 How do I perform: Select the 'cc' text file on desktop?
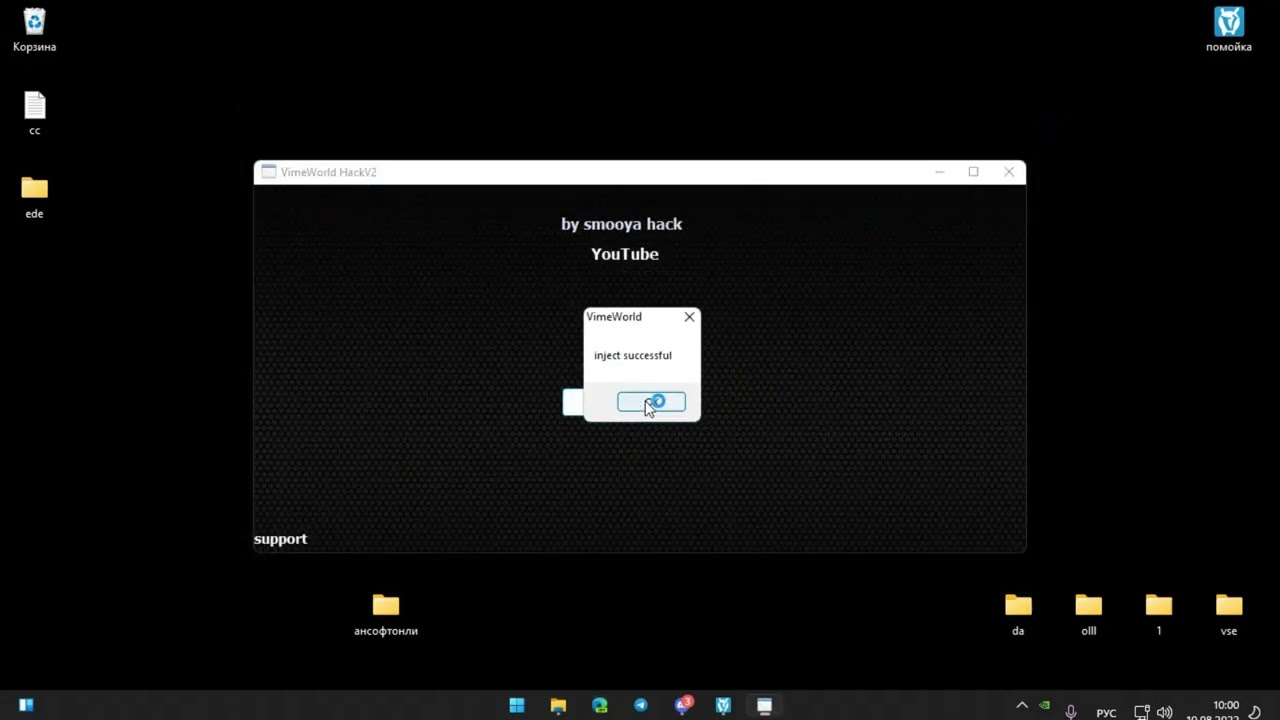tap(34, 113)
